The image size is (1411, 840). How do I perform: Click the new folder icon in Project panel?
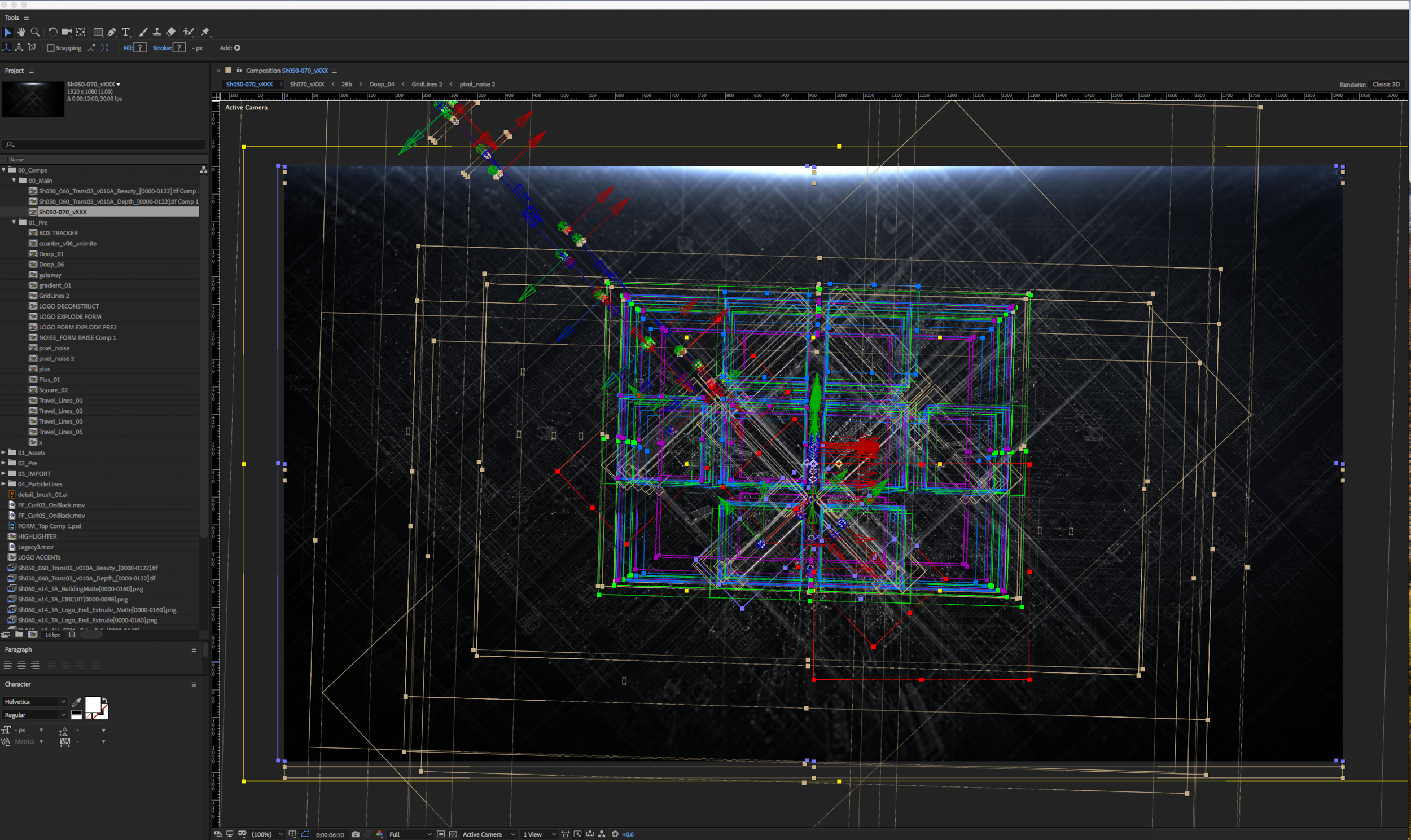(19, 635)
